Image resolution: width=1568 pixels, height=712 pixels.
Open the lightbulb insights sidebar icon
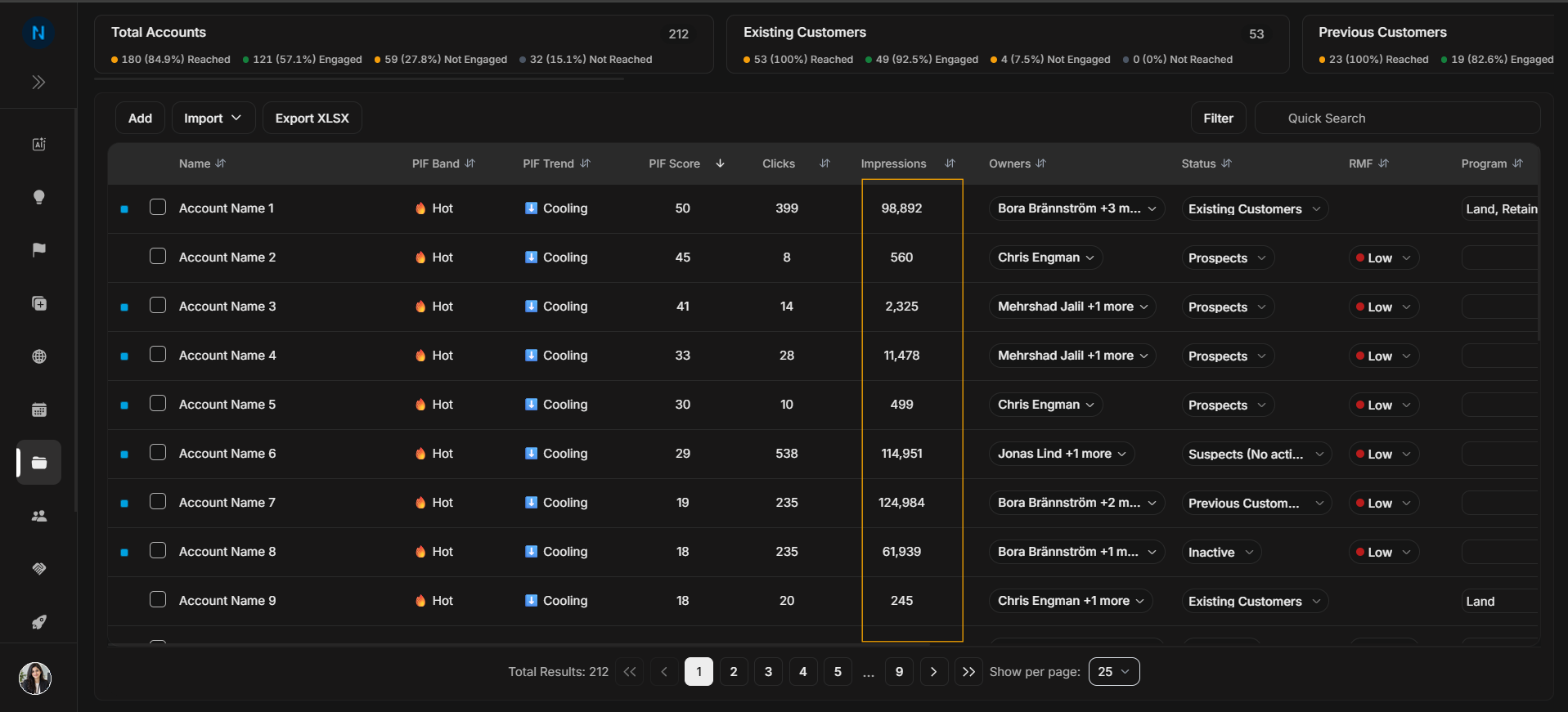(38, 197)
